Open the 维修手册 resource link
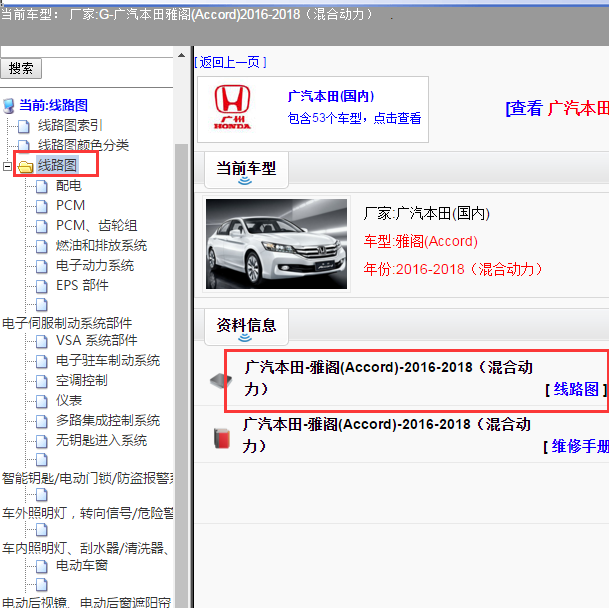This screenshot has width=609, height=608. (580, 446)
